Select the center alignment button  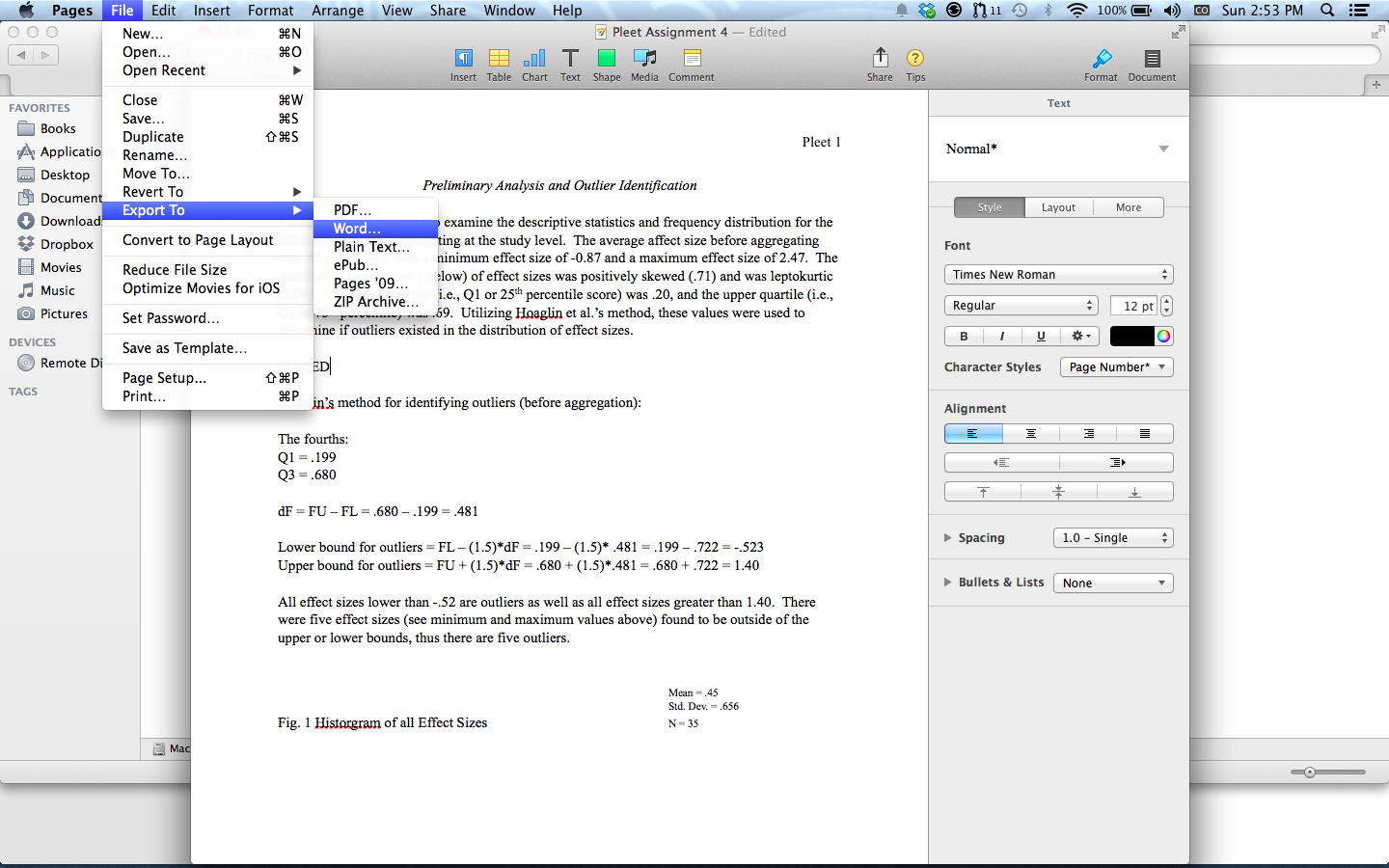(1031, 434)
